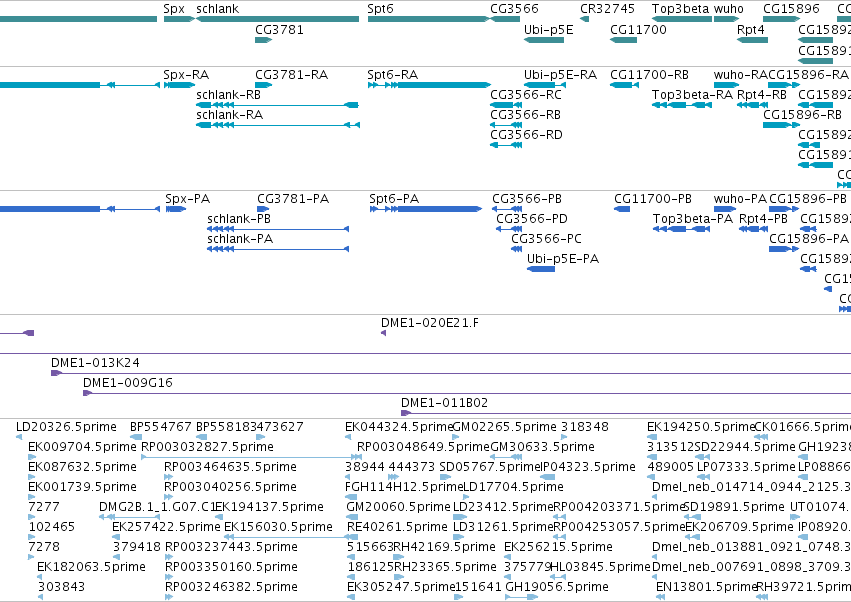Click the RP003464635.5prime EST label
This screenshot has height=602, width=851.
(230, 467)
